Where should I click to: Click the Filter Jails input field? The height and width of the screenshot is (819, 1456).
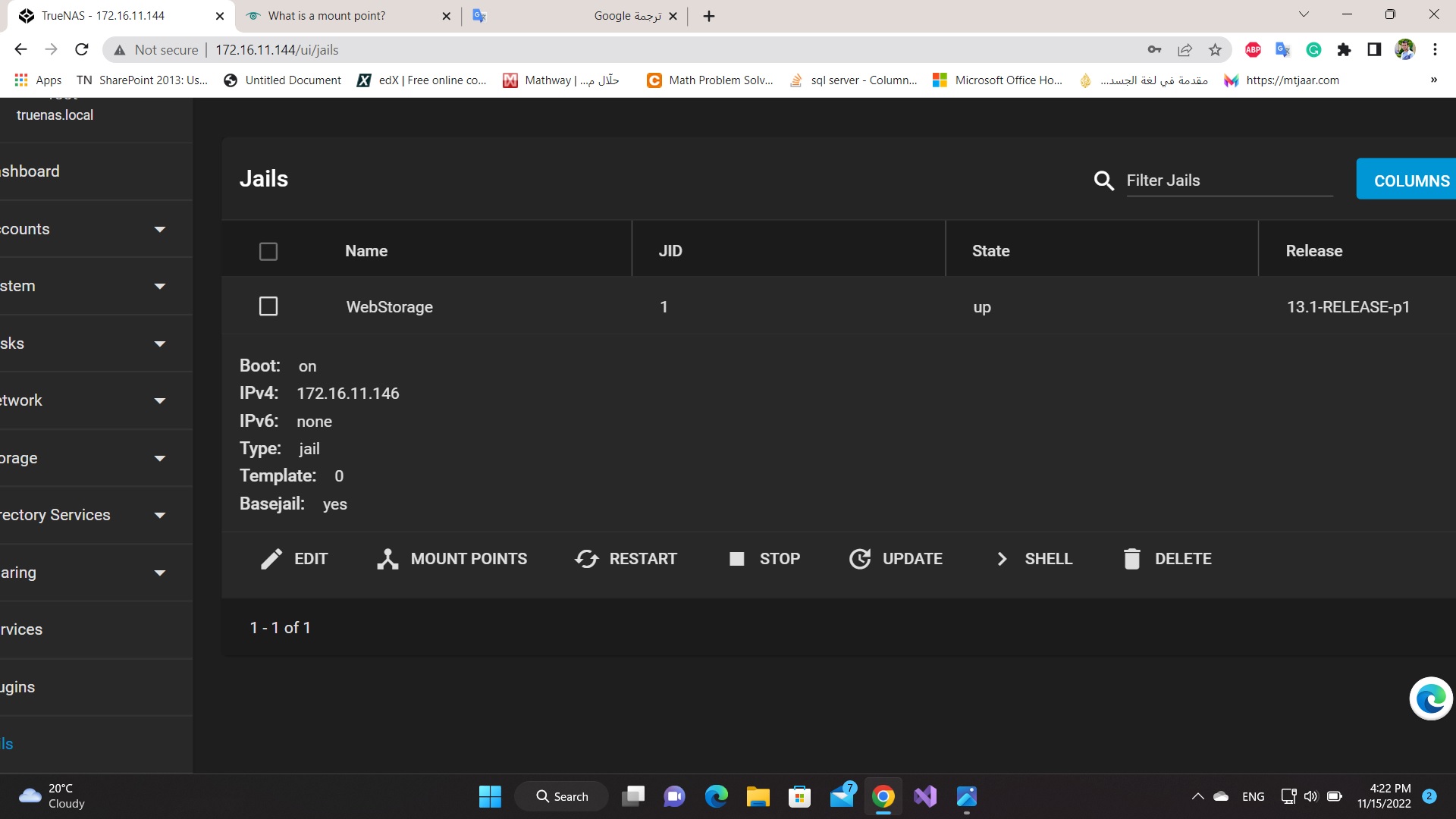click(x=1228, y=180)
